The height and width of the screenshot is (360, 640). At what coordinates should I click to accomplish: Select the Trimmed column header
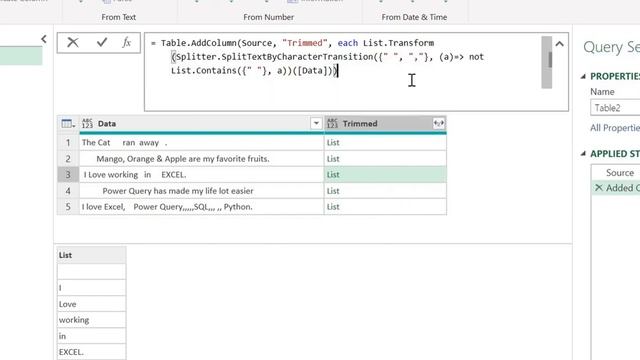pyautogui.click(x=385, y=123)
